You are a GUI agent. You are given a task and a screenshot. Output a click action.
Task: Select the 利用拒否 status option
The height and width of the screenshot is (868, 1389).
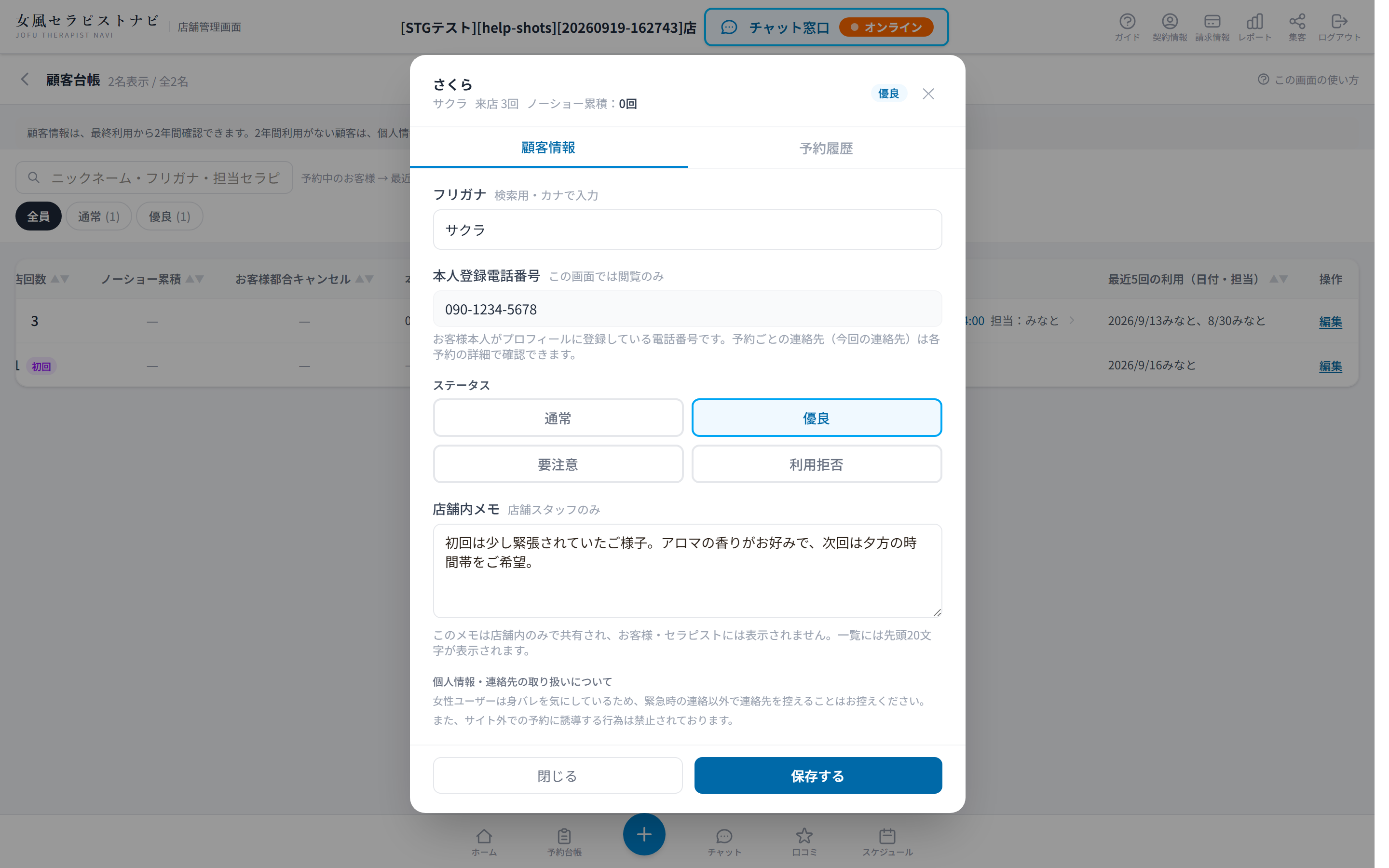tap(816, 464)
